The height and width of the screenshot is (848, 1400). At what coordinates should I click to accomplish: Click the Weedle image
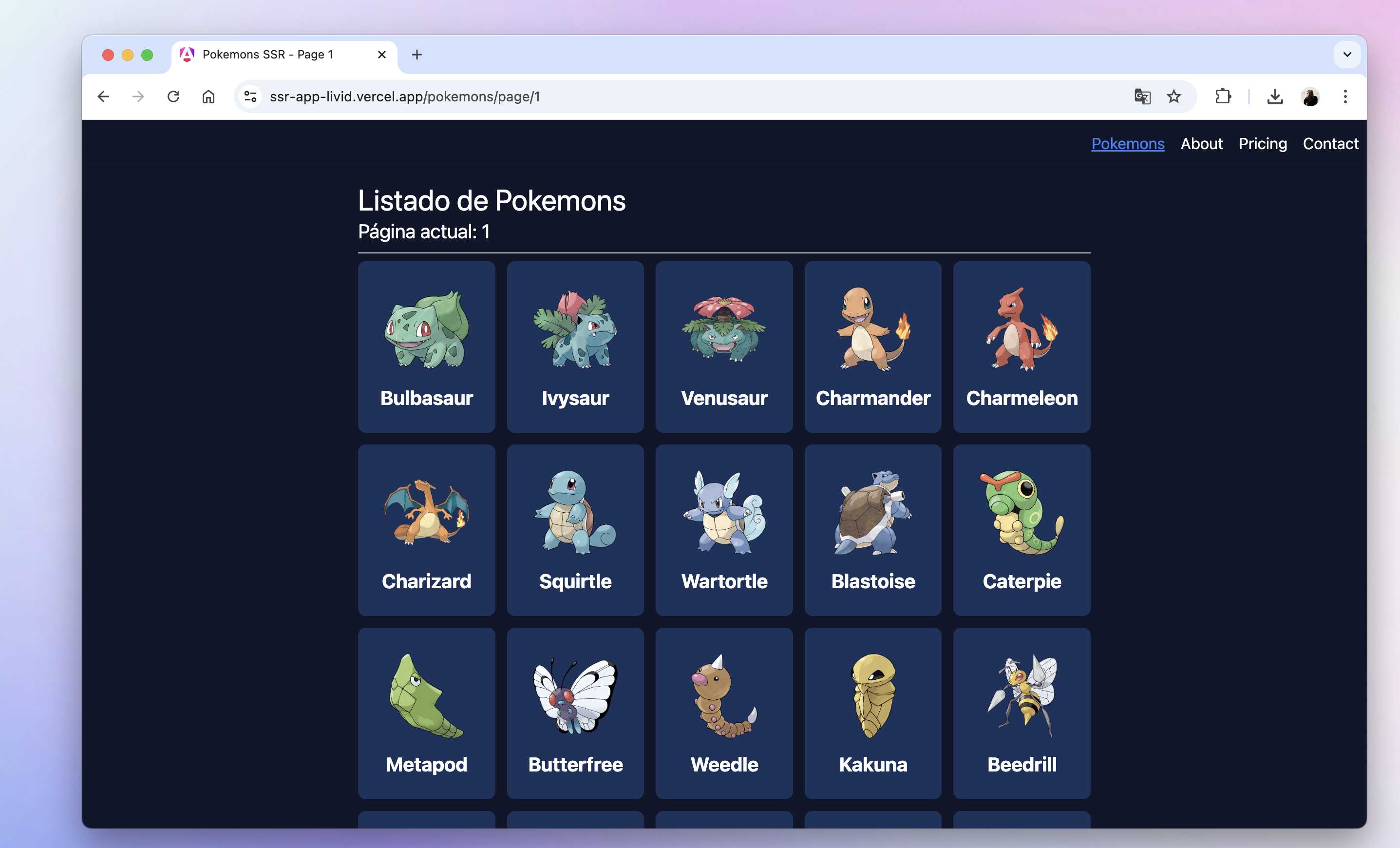click(x=724, y=695)
